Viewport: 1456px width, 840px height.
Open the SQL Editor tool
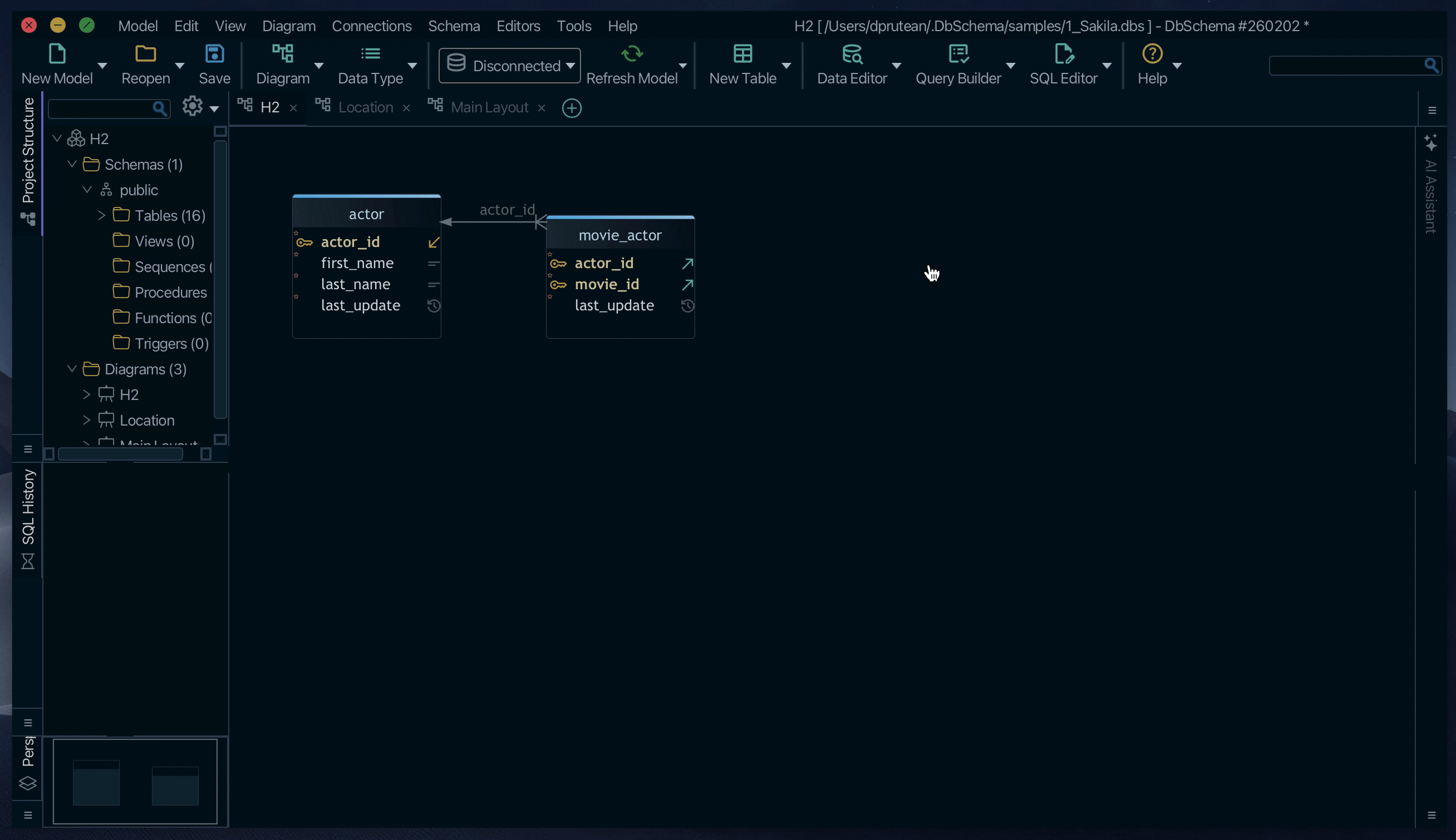coord(1063,55)
